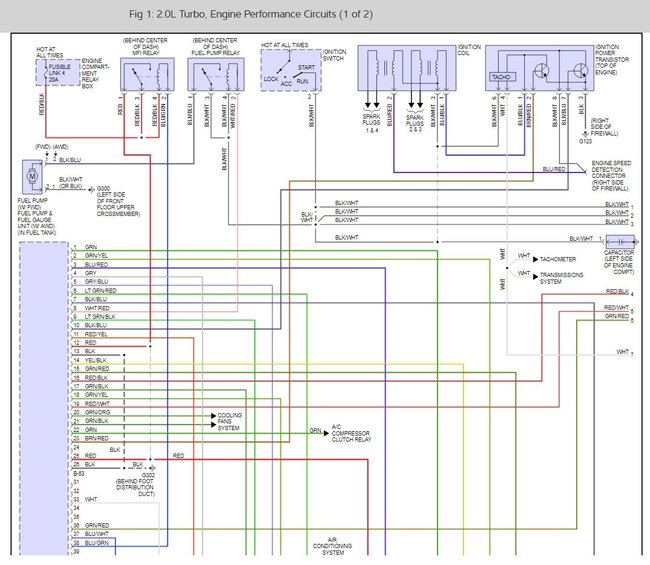Click the arrow pointing to A/C COMPRESSOR CLUTCH RELAY

[x=326, y=433]
